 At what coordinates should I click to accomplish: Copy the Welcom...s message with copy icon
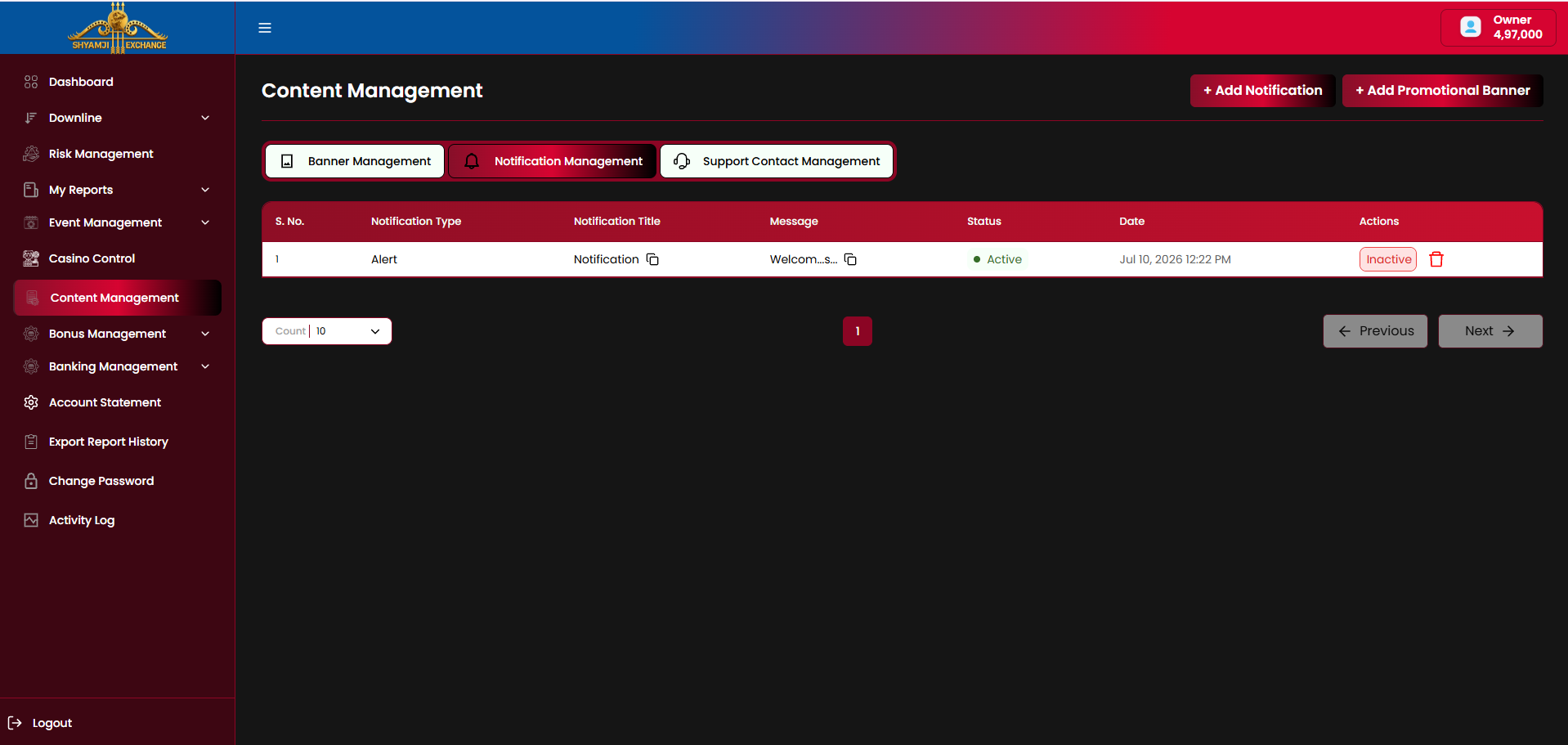point(850,259)
